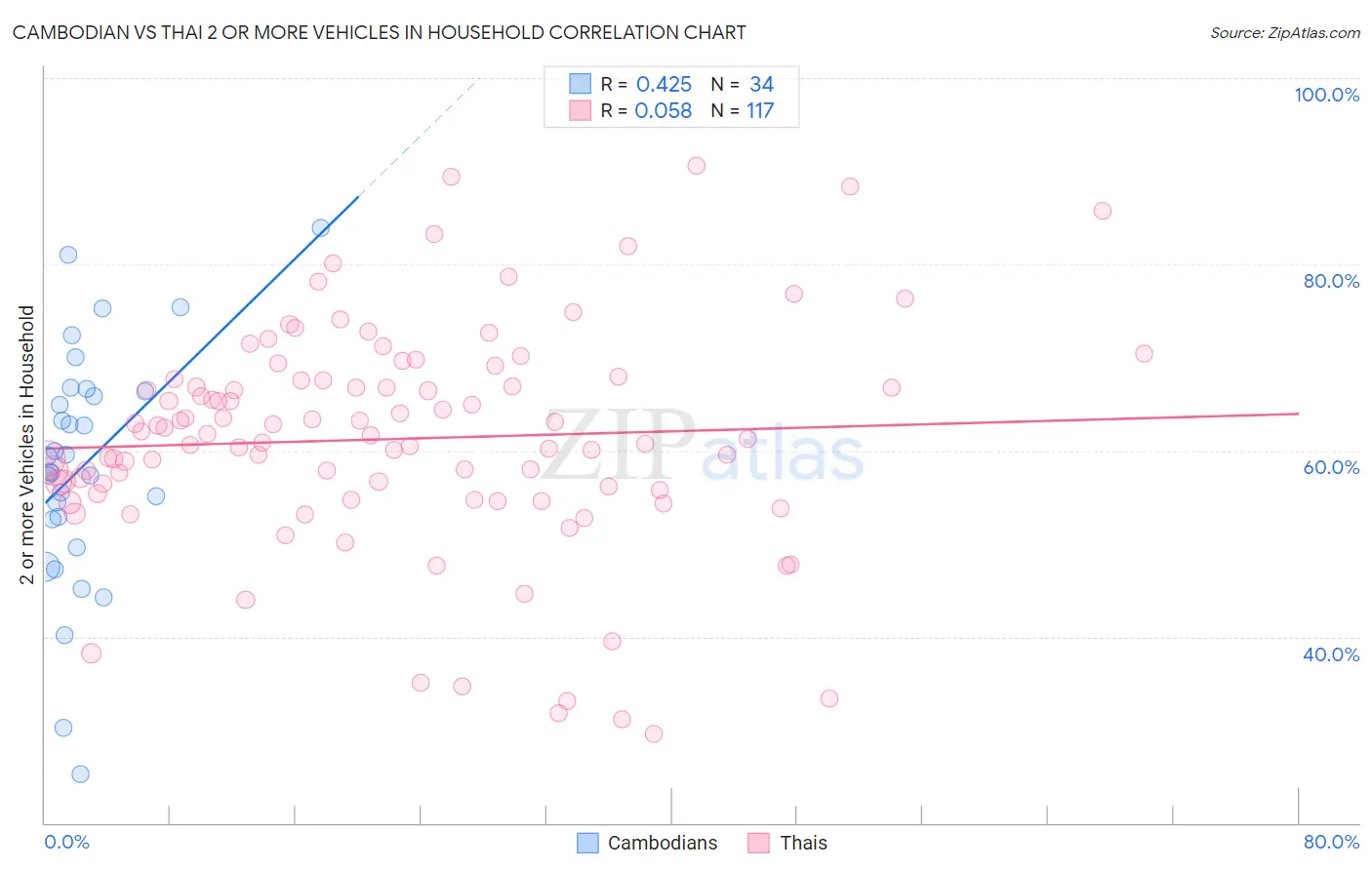Click the 60.0% y-axis label
The width and height of the screenshot is (1372, 870).
coord(1331,467)
